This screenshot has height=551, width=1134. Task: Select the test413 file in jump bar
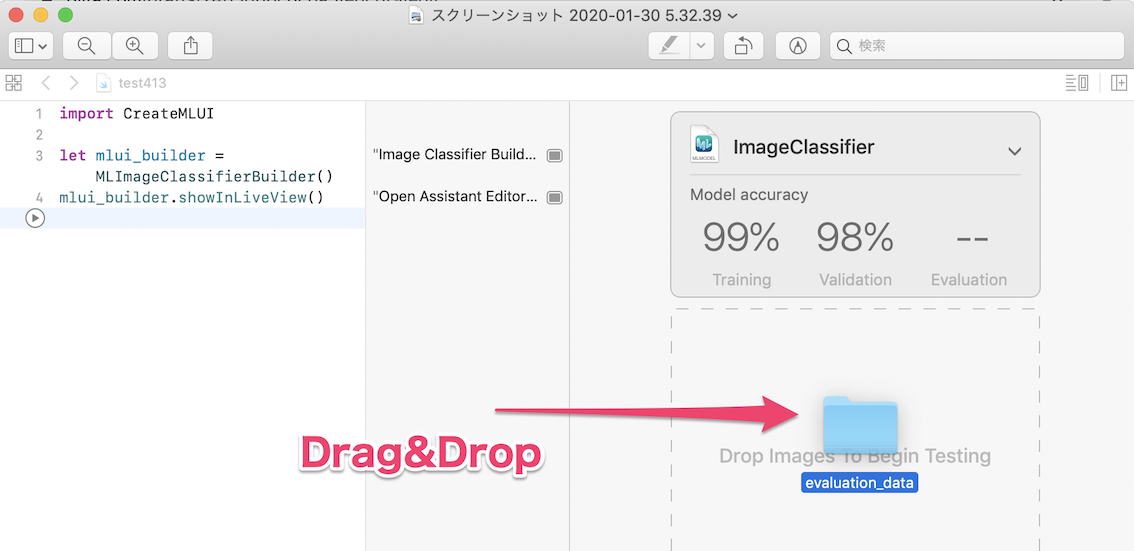131,83
